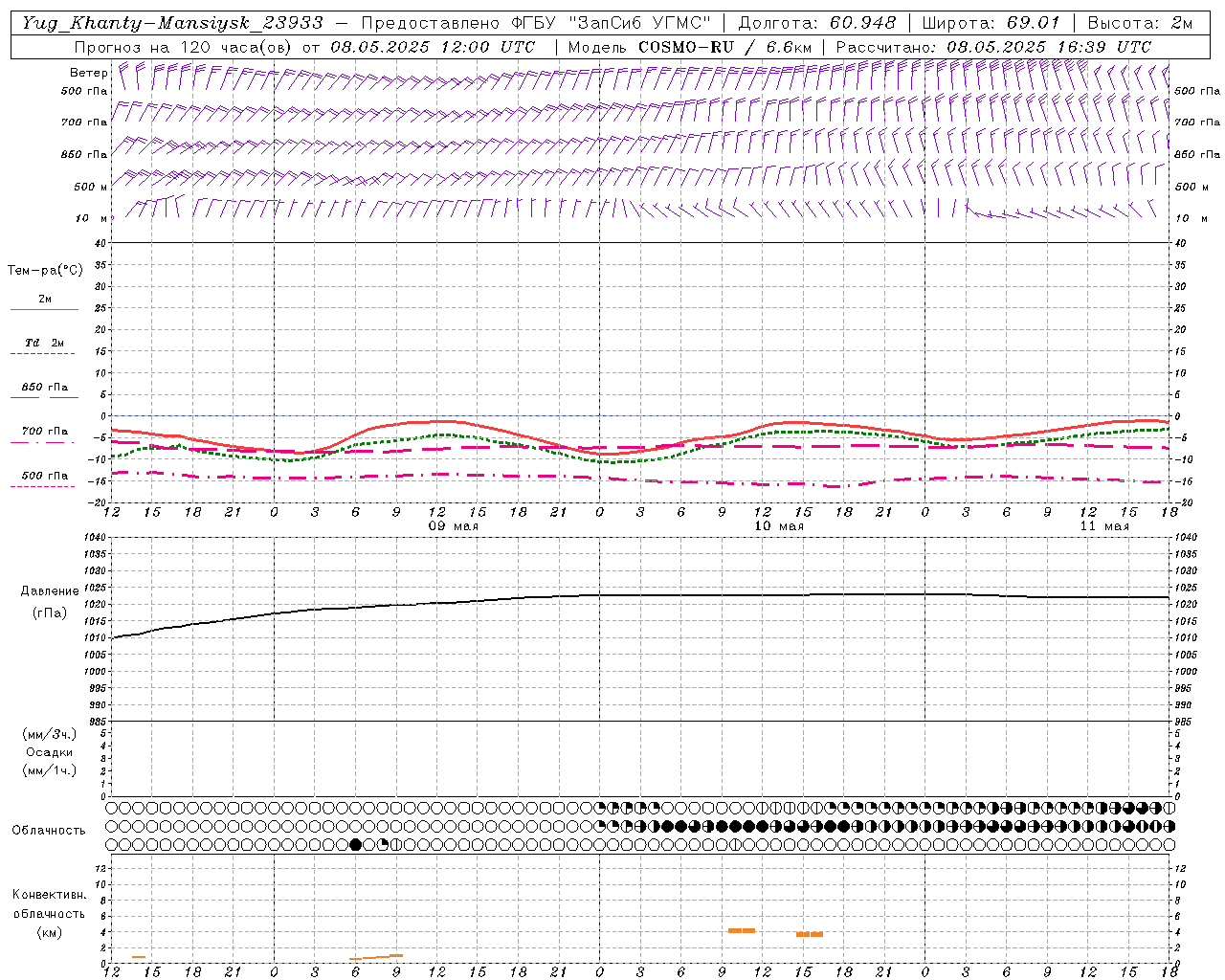The height and width of the screenshot is (980, 1225).
Task: Click the Конвективн. convective cloud label
Action: 50,895
